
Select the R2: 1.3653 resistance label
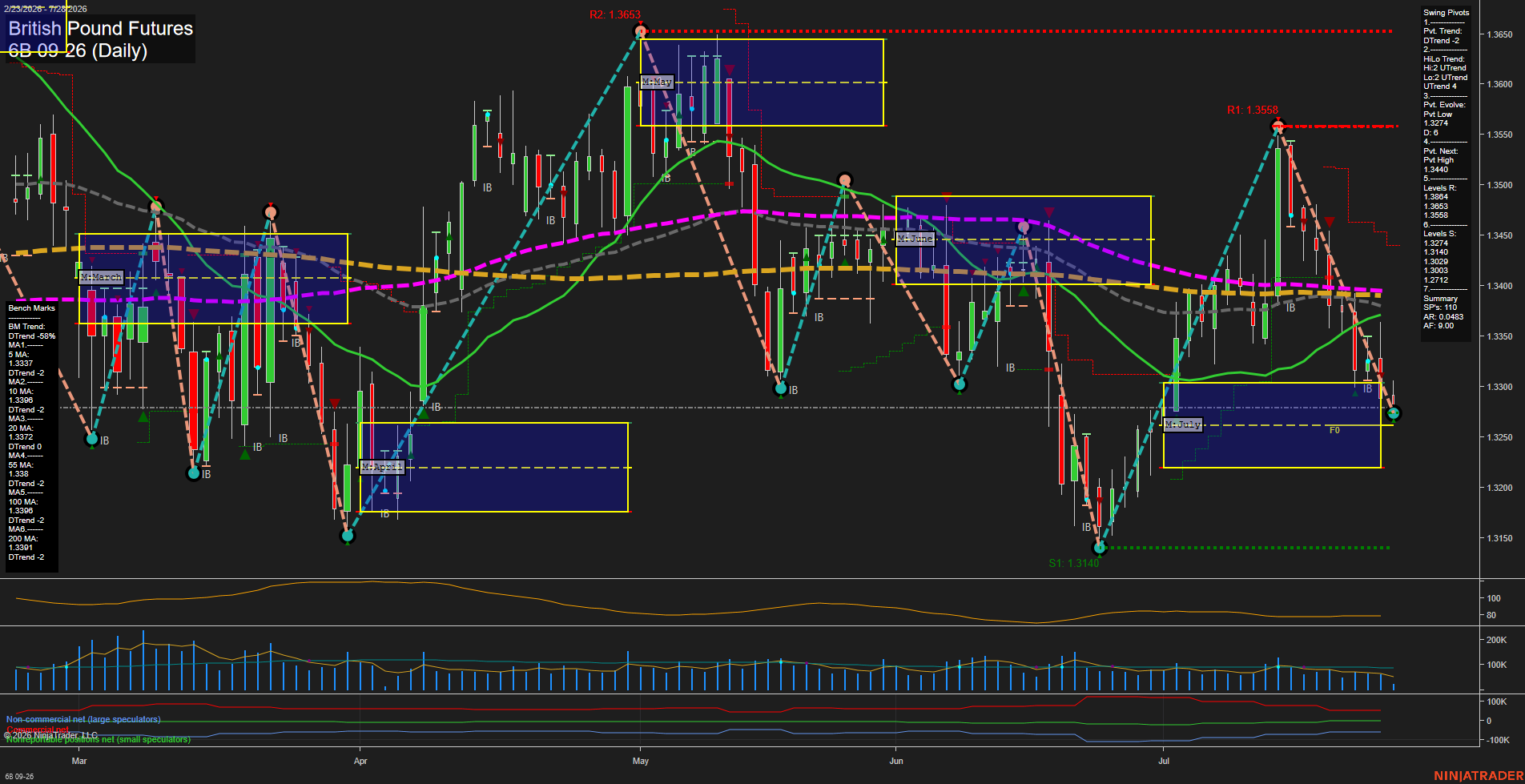(615, 14)
